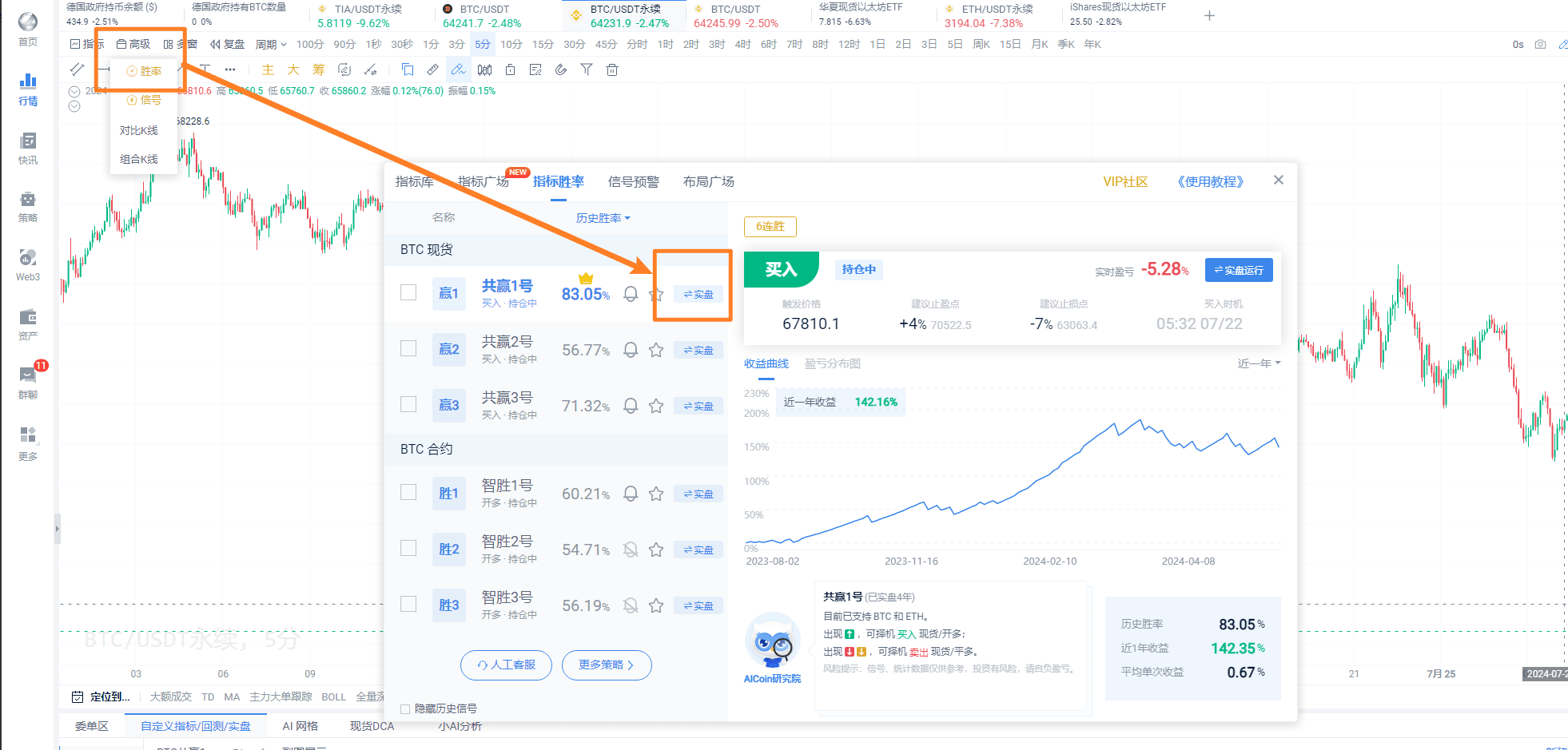Switch to the 指标库 tab
The image size is (1568, 750).
click(x=415, y=182)
